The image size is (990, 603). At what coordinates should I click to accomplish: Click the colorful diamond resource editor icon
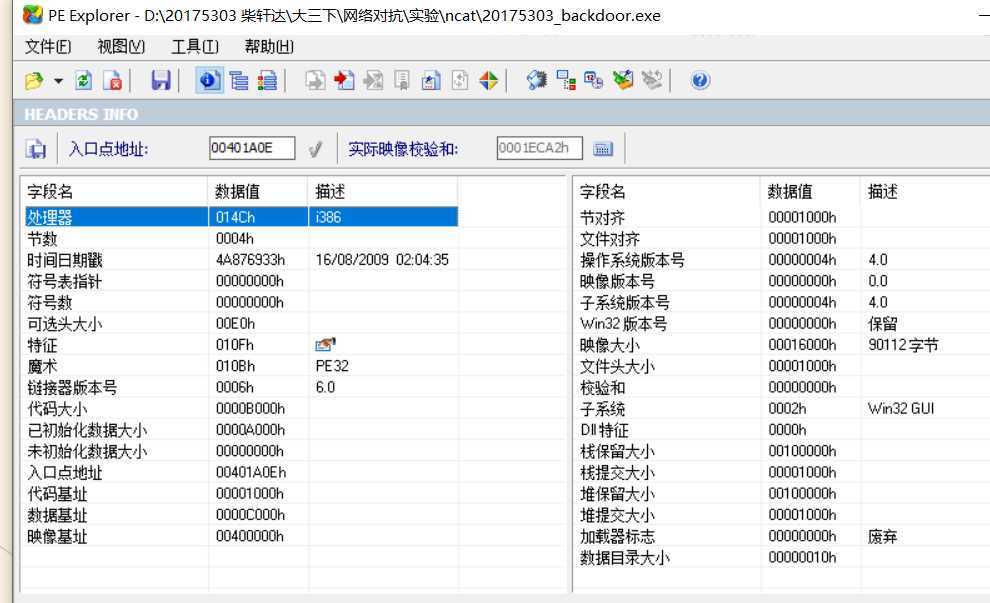coord(489,81)
